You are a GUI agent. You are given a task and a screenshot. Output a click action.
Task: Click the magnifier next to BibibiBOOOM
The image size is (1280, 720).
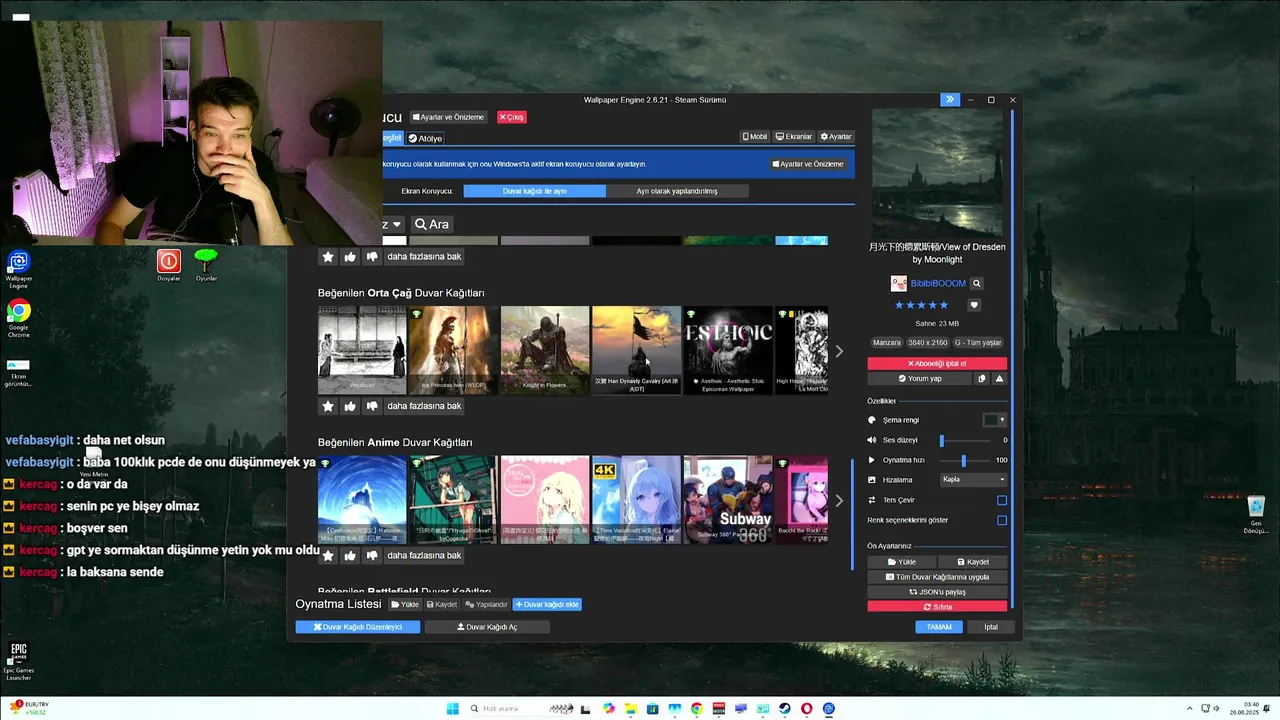(977, 284)
